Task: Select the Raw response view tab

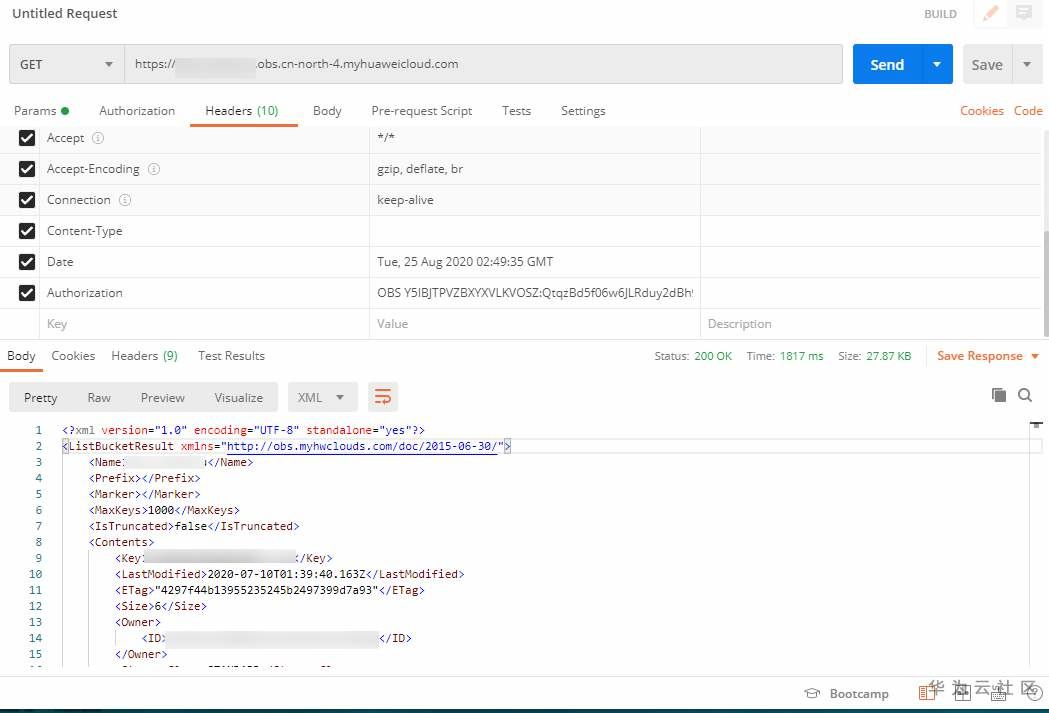Action: click(x=99, y=397)
